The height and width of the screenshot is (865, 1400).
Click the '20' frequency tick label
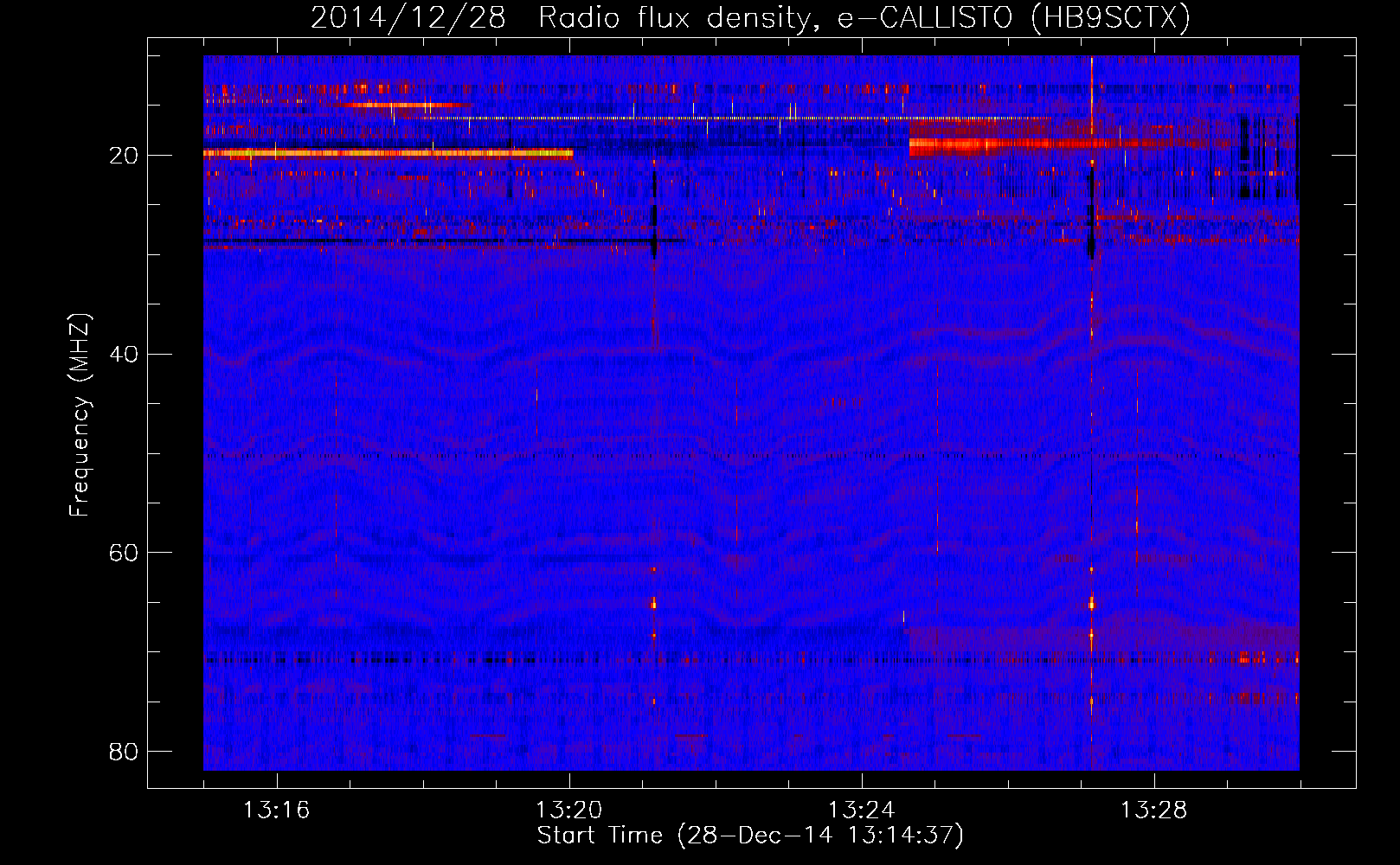(124, 156)
